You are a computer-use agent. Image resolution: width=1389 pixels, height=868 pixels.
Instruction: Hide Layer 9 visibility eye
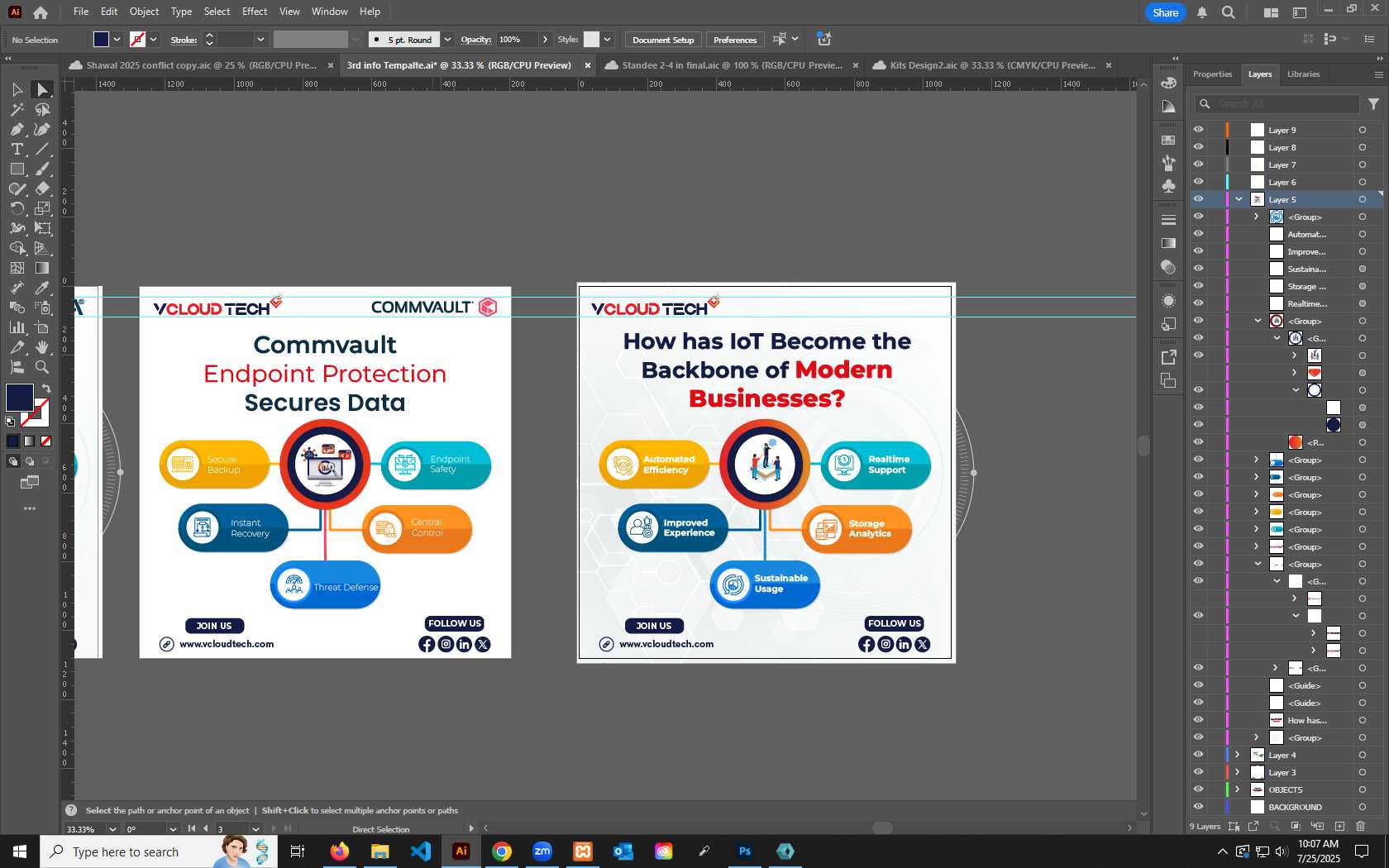coord(1198,130)
